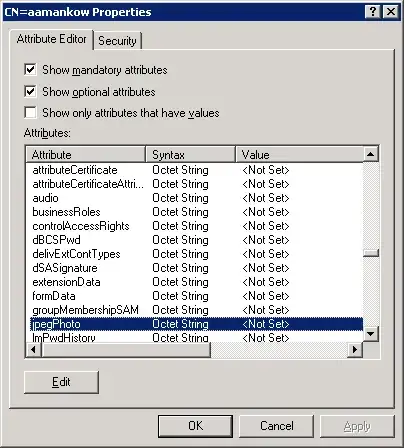
Task: Click Octet String syntax of audio row
Action: (180, 198)
